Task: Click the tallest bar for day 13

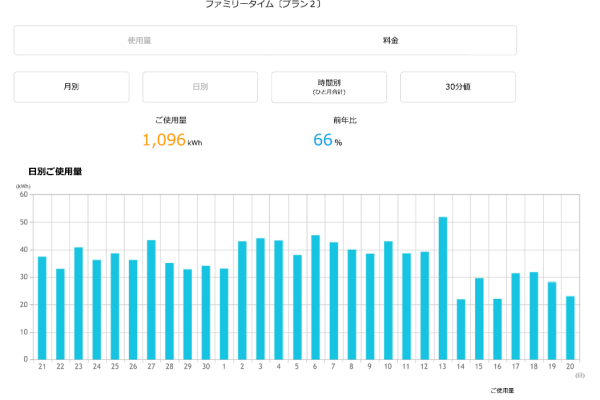Action: click(x=443, y=288)
